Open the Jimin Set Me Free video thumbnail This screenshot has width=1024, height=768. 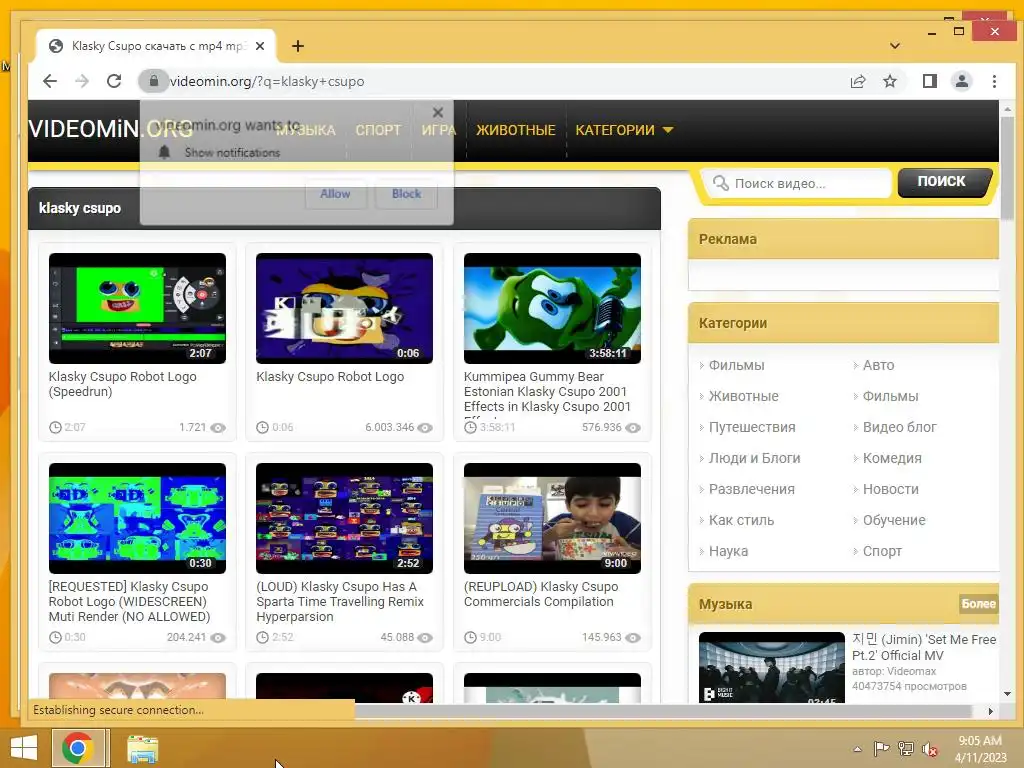click(772, 667)
